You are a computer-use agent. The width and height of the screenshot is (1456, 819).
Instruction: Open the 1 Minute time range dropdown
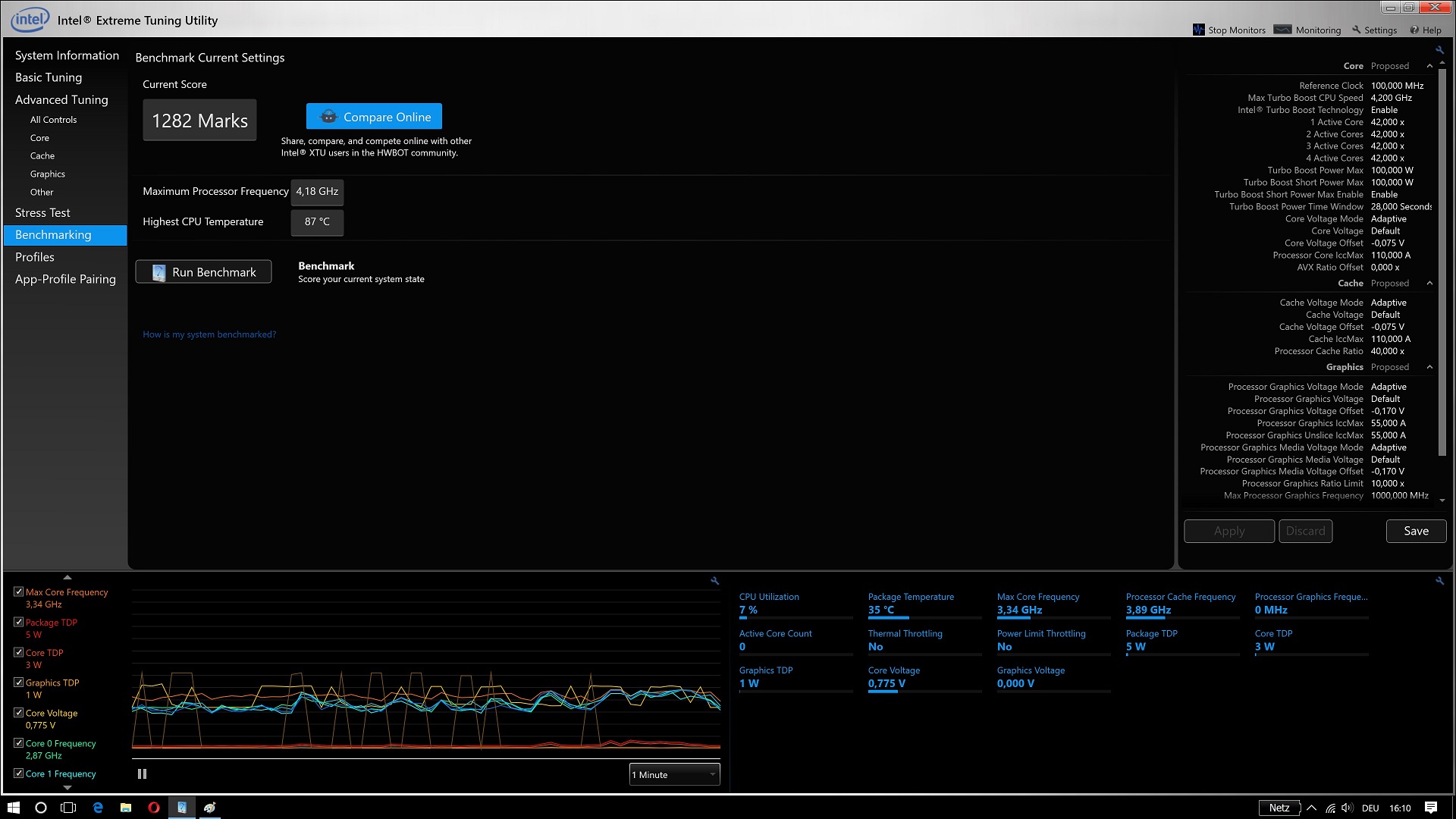click(x=674, y=774)
